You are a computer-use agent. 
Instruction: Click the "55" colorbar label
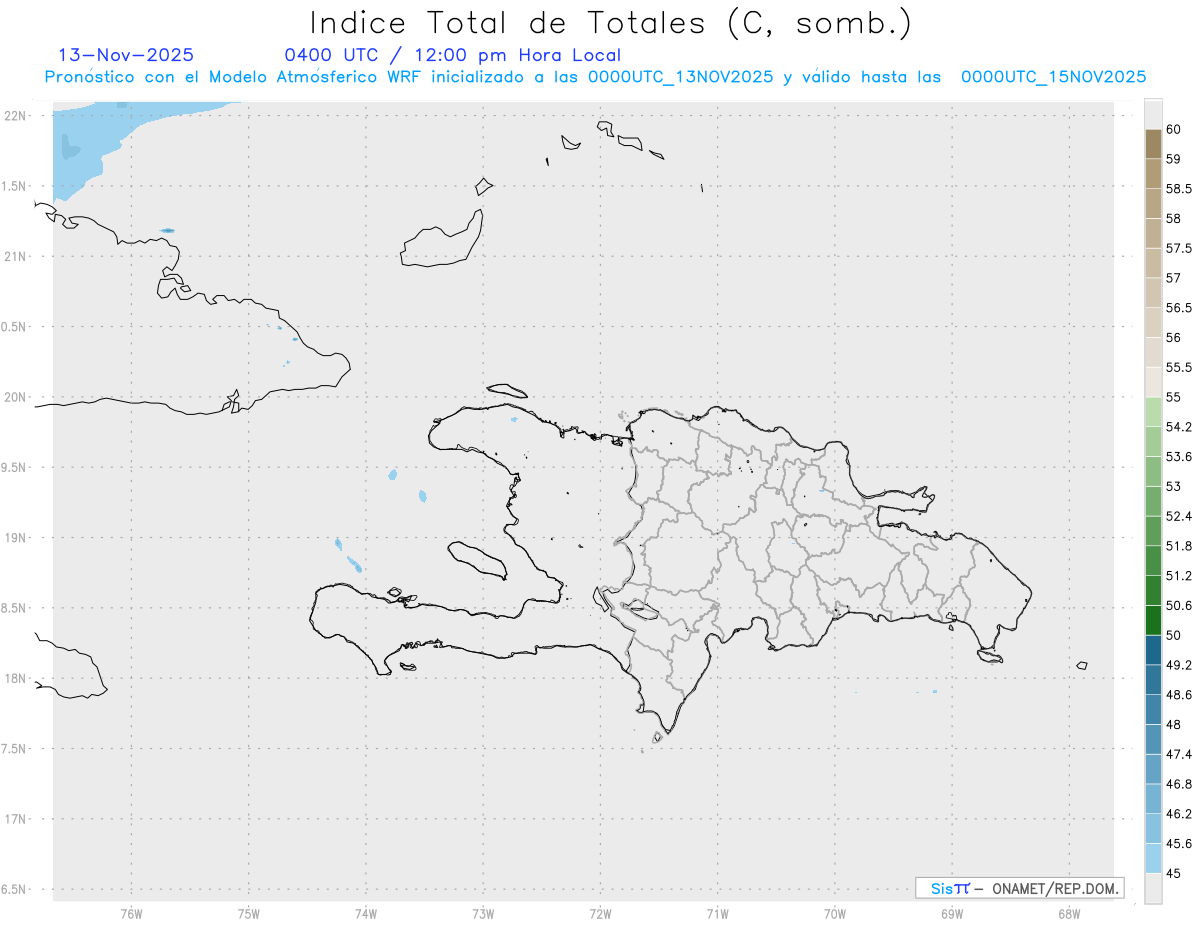[1173, 397]
